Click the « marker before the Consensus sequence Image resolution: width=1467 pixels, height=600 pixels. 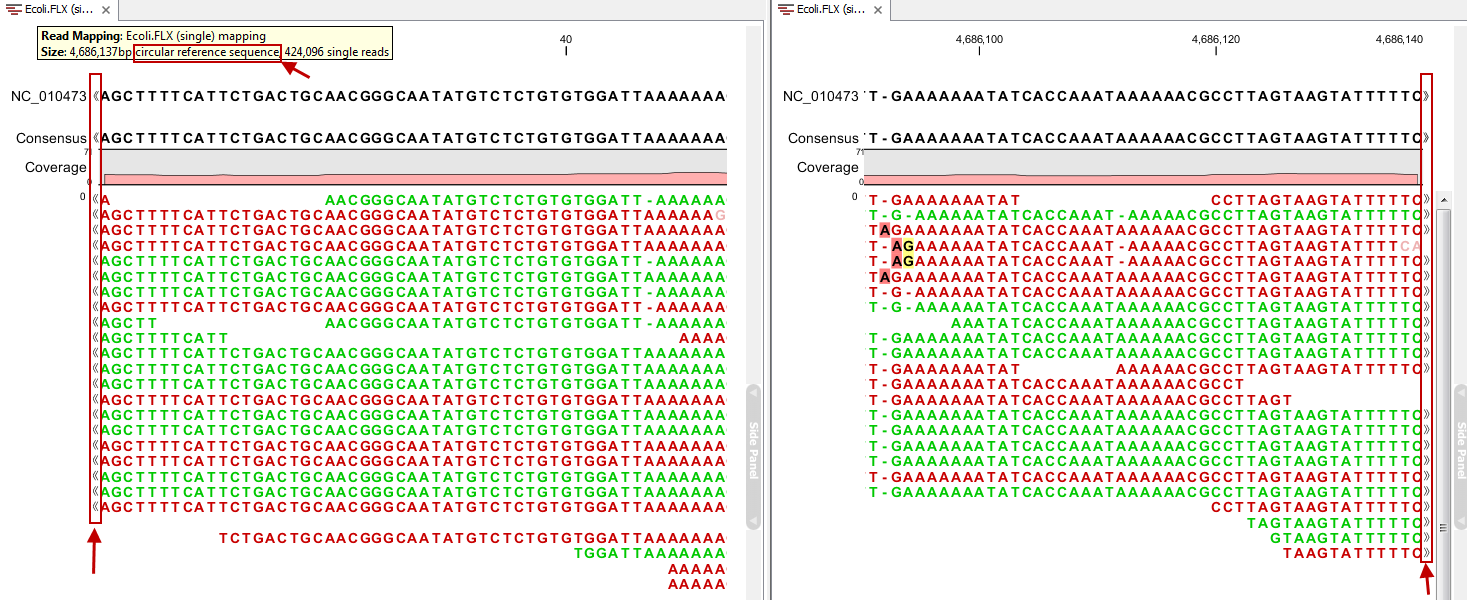(x=97, y=137)
